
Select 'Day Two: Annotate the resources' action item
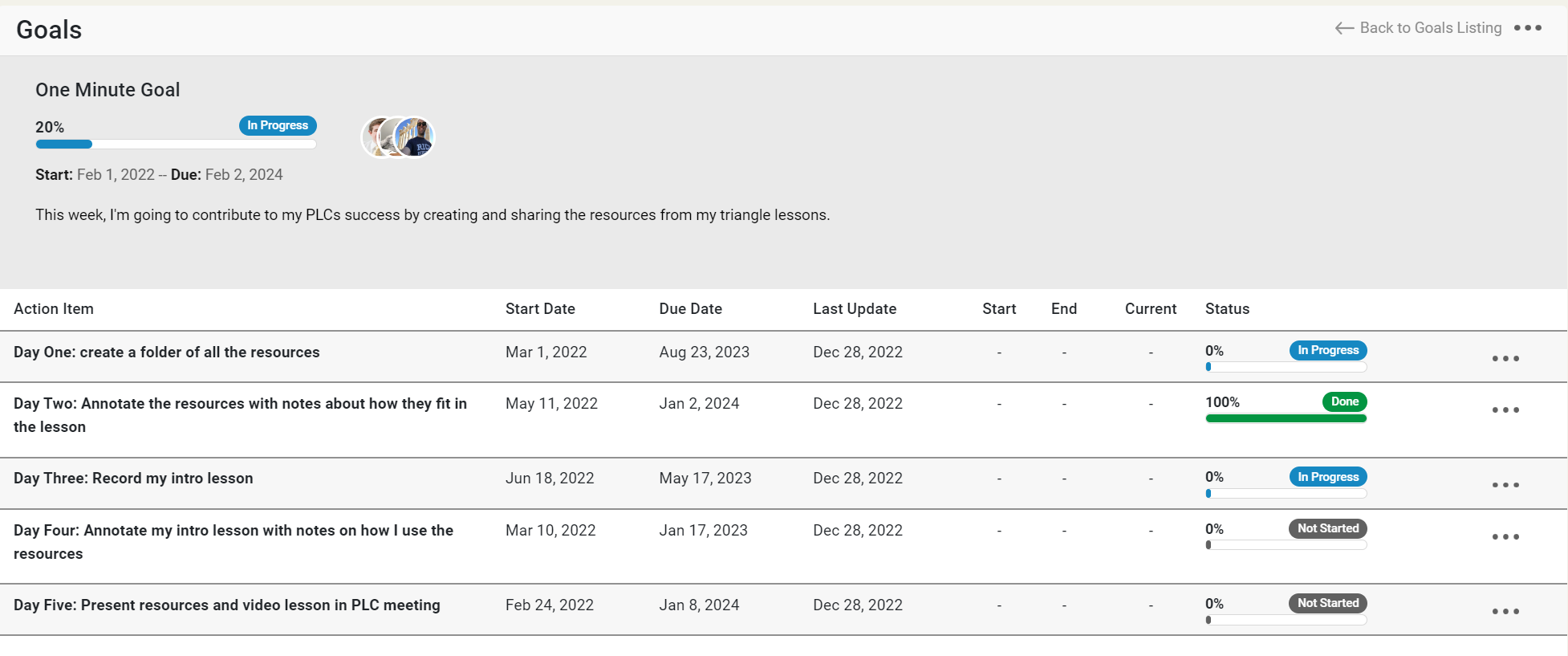coord(241,415)
